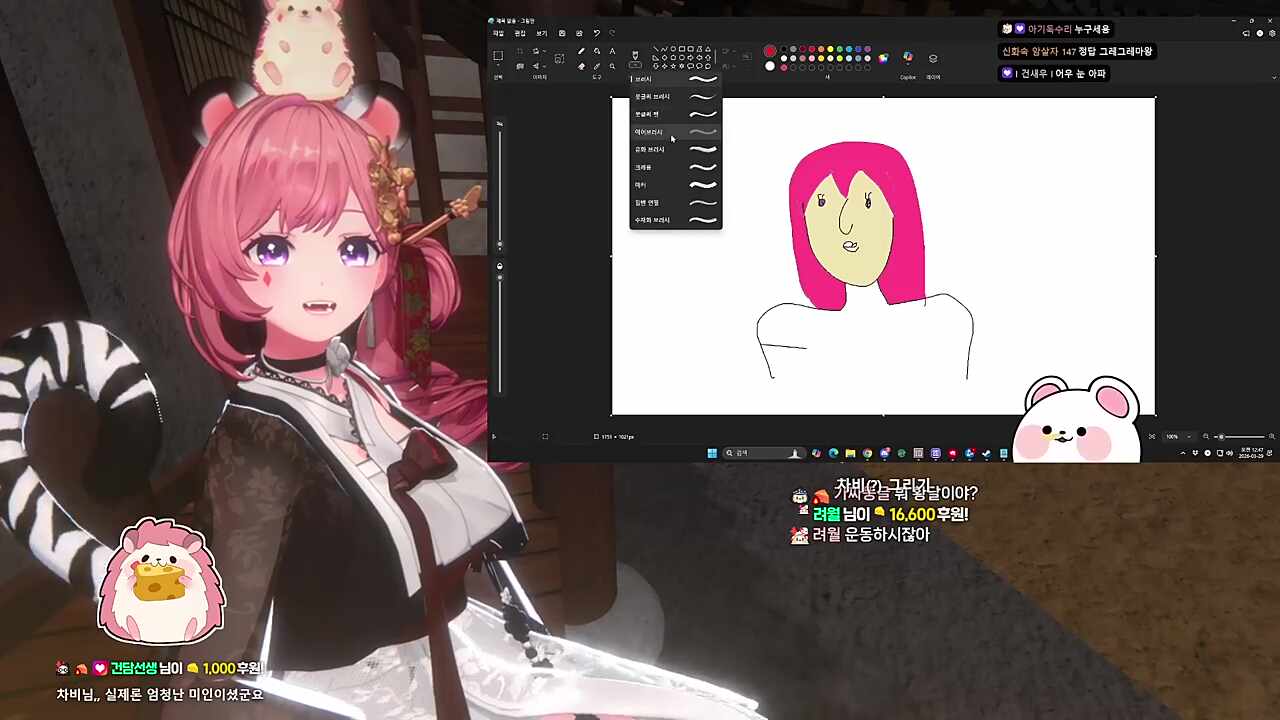The height and width of the screenshot is (720, 1280).
Task: Choose 유화 브러시 in the brush list
Action: 675,149
